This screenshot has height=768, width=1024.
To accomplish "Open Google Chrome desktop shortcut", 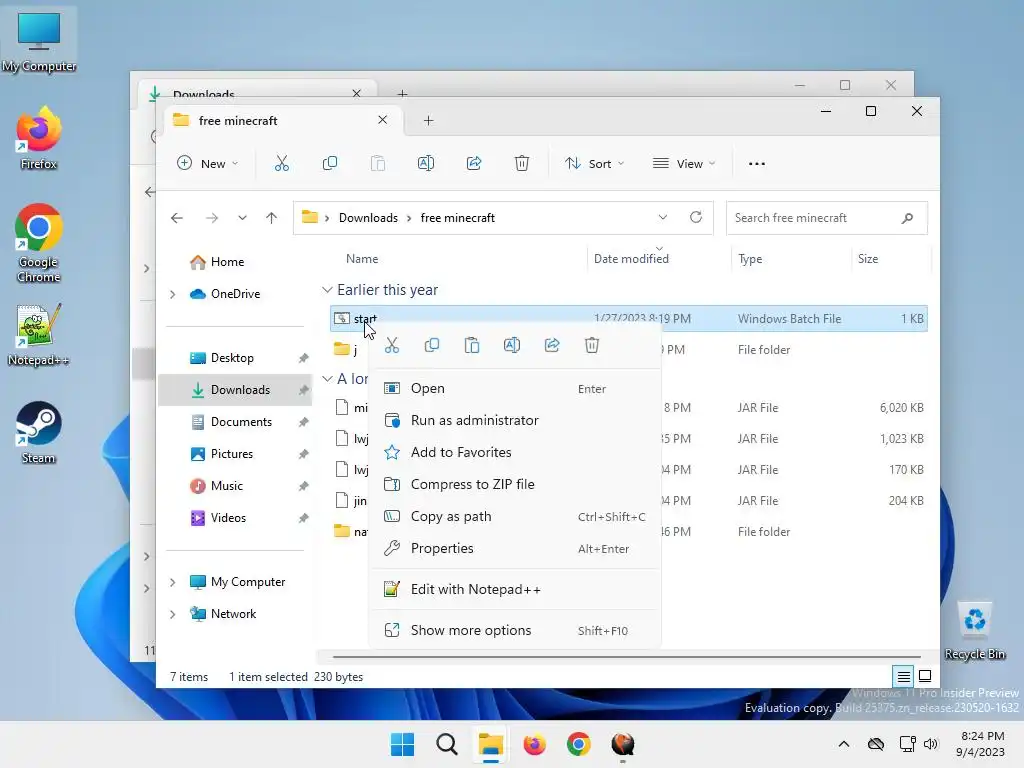I will point(39,243).
